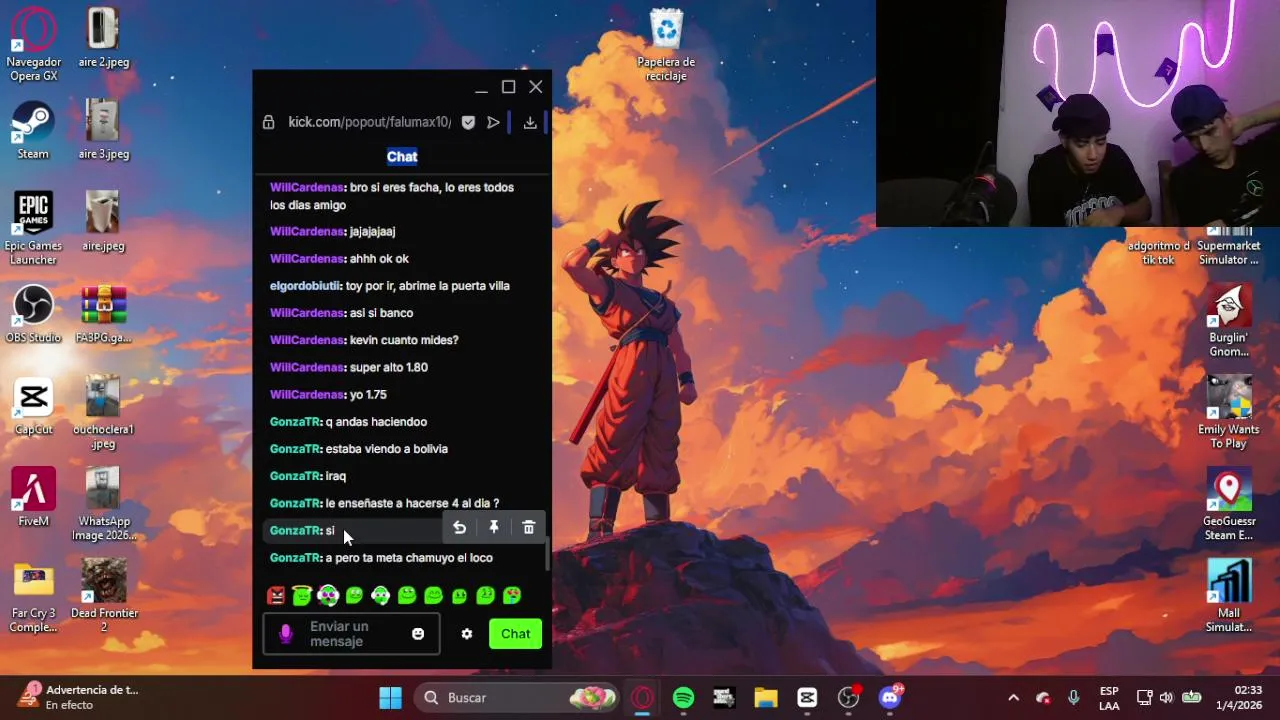Insert the heart-eyes green emote
The width and height of the screenshot is (1280, 720).
pos(511,596)
